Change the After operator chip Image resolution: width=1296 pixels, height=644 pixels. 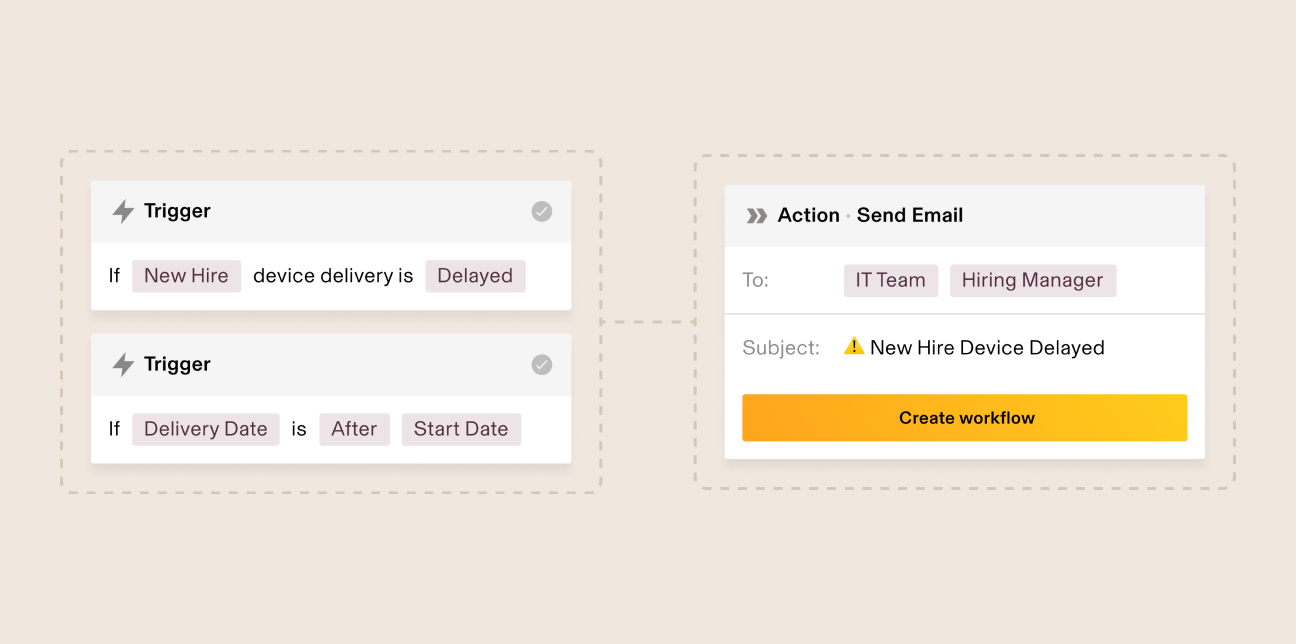coord(354,429)
